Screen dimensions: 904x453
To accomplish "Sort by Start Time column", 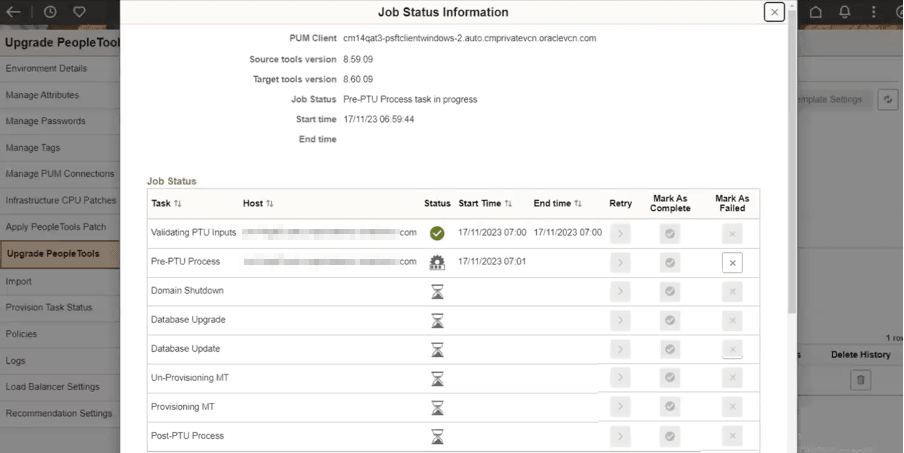I will 508,204.
